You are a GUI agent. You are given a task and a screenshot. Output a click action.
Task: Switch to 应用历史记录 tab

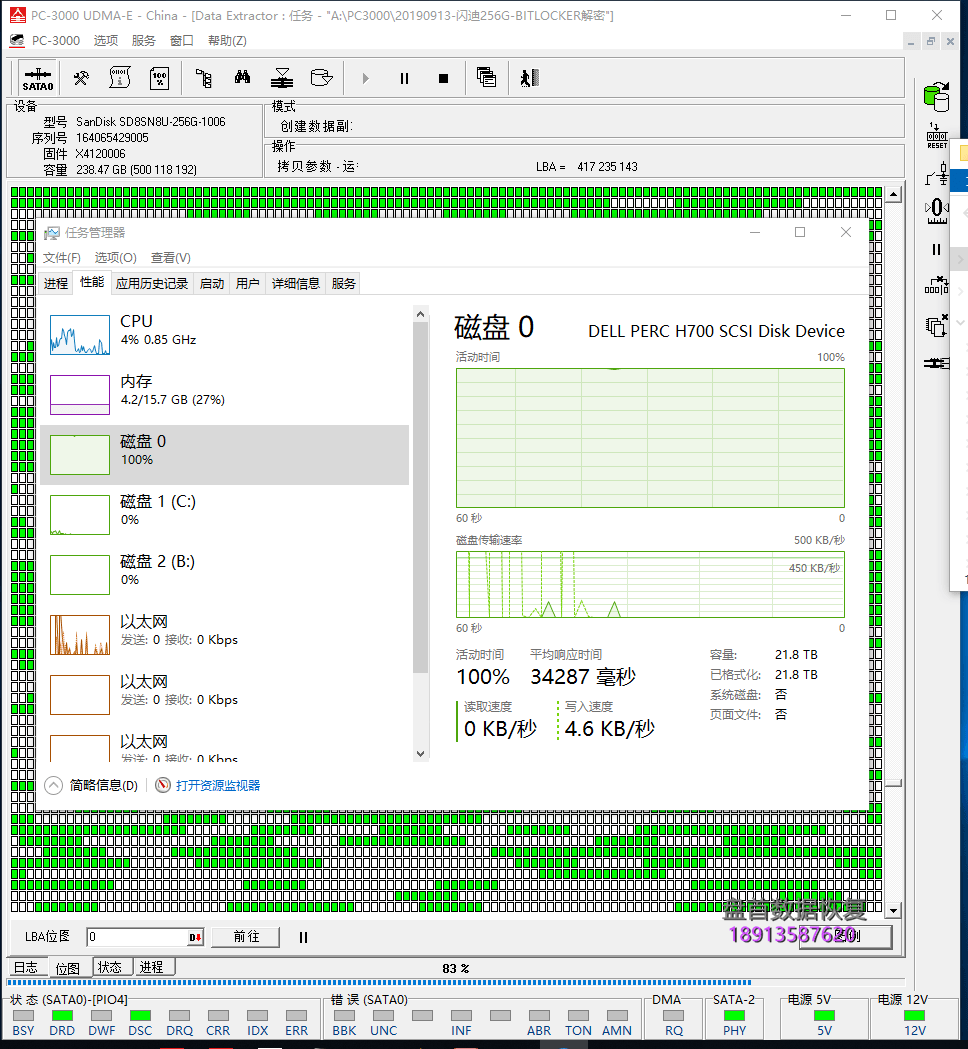[152, 284]
